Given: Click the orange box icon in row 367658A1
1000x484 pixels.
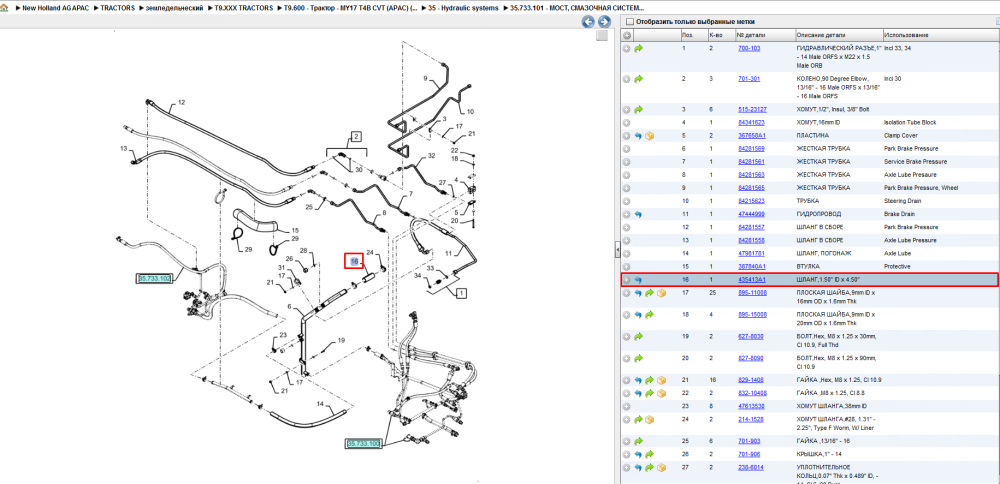Looking at the screenshot, I should pyautogui.click(x=650, y=136).
